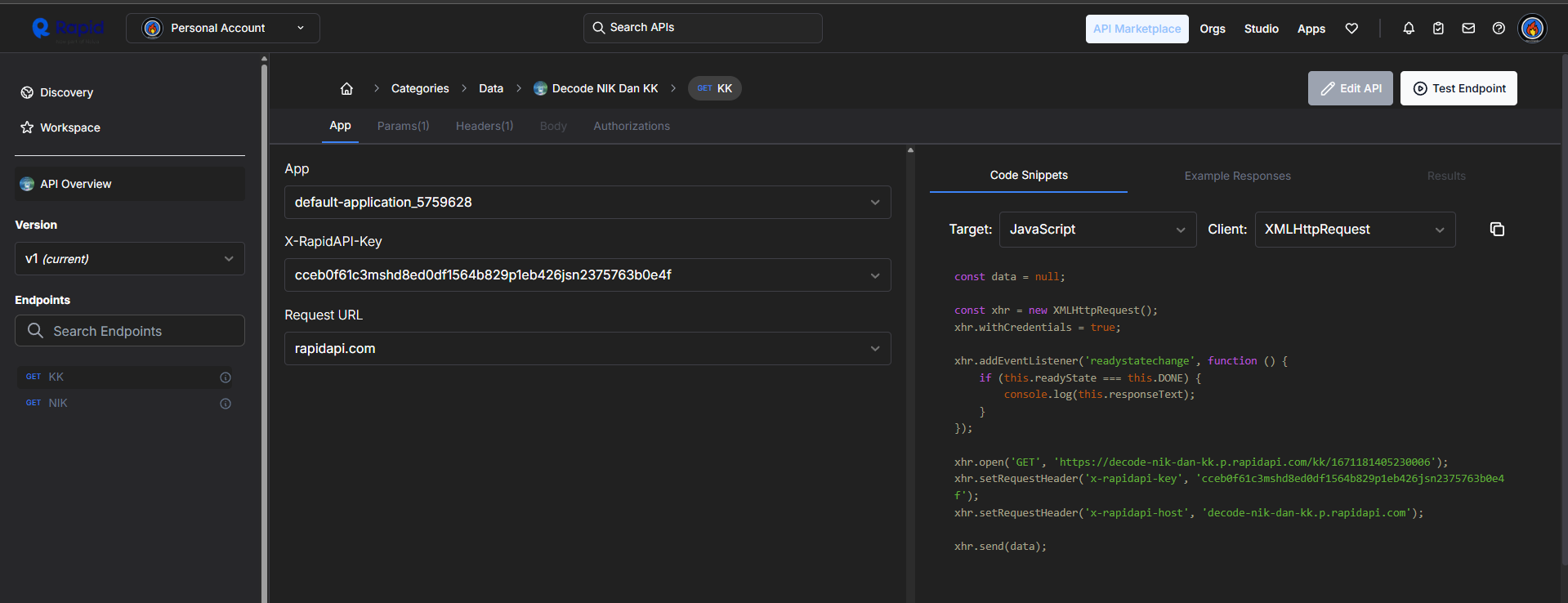
Task: Go to home via breadcrumb house icon
Action: 346,88
